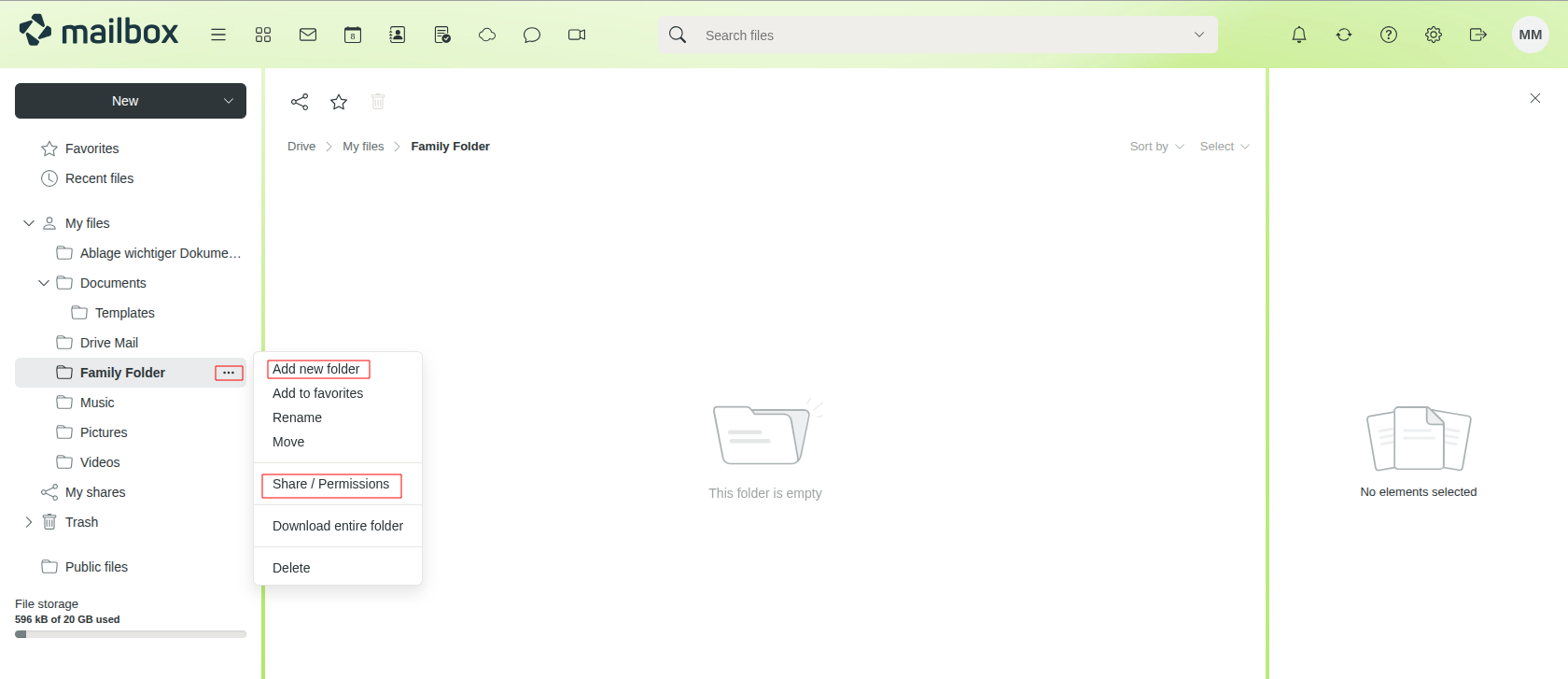Open the Sort by dropdown
This screenshot has width=1568, height=679.
[1156, 147]
